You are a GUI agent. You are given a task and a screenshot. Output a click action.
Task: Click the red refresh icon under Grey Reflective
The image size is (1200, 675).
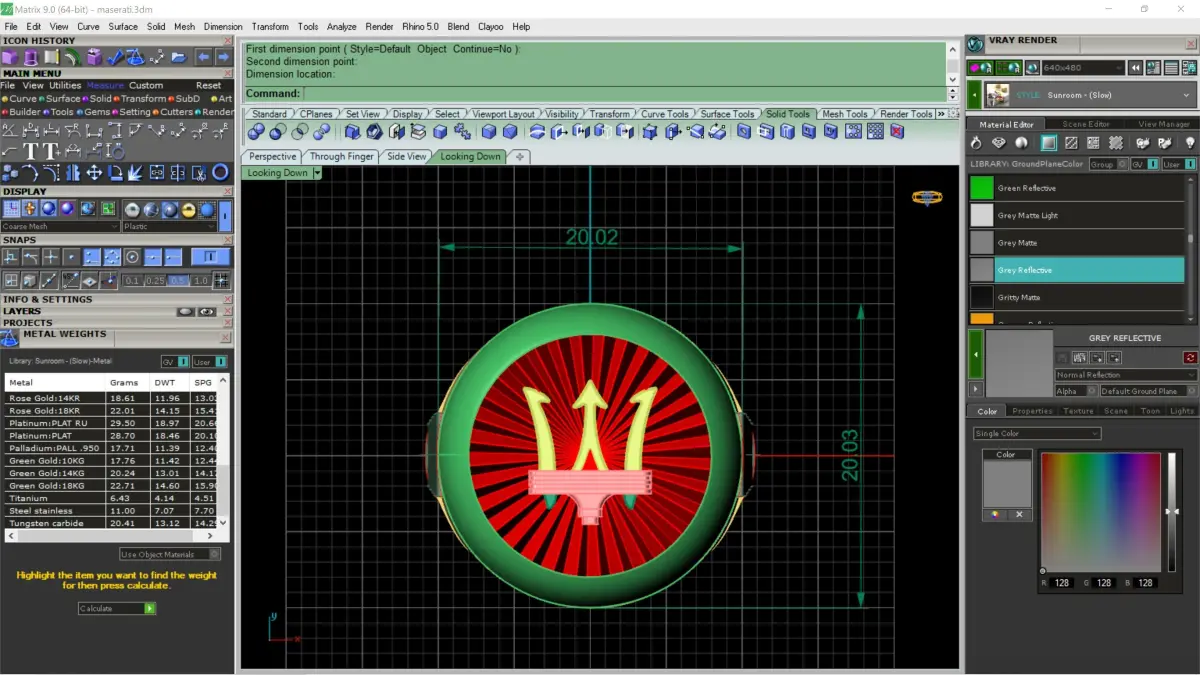[1190, 358]
